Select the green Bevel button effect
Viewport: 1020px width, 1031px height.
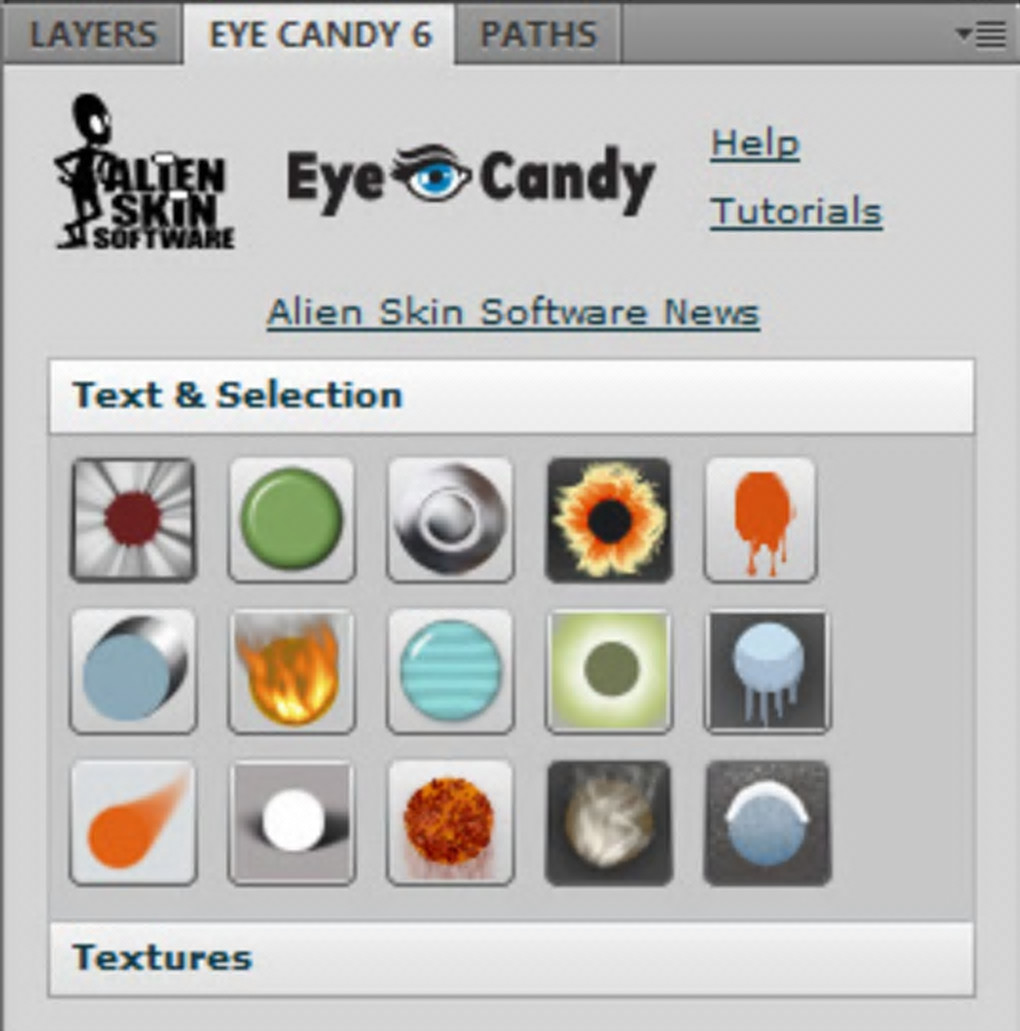click(291, 519)
